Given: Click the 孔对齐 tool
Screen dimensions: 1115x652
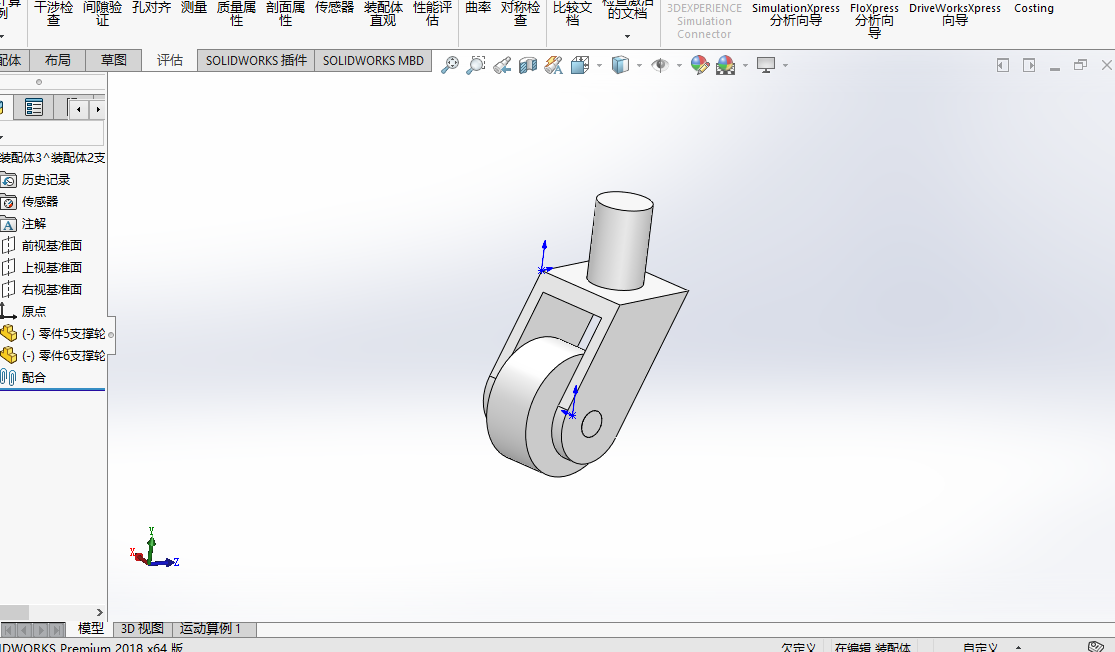Looking at the screenshot, I should click(x=151, y=8).
